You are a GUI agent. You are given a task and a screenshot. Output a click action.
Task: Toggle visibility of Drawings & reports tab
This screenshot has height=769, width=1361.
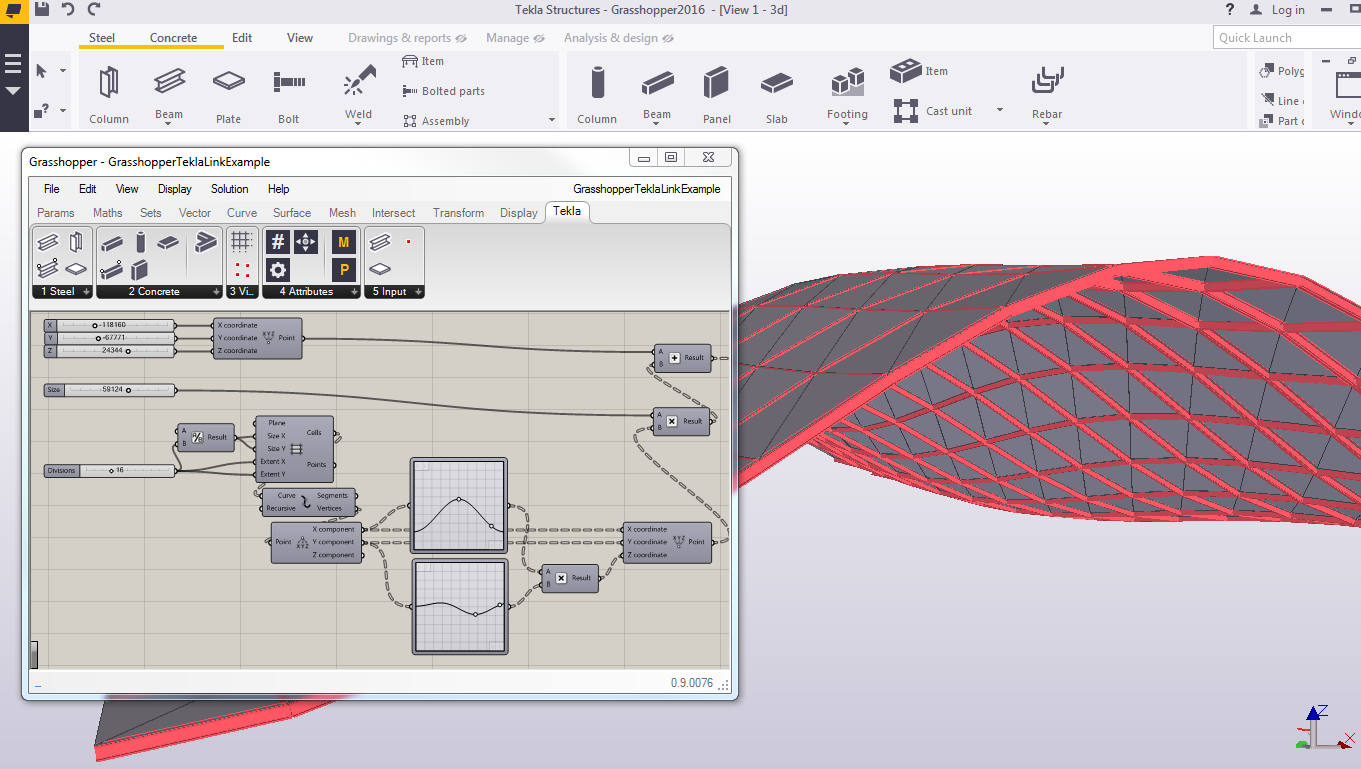pyautogui.click(x=461, y=38)
